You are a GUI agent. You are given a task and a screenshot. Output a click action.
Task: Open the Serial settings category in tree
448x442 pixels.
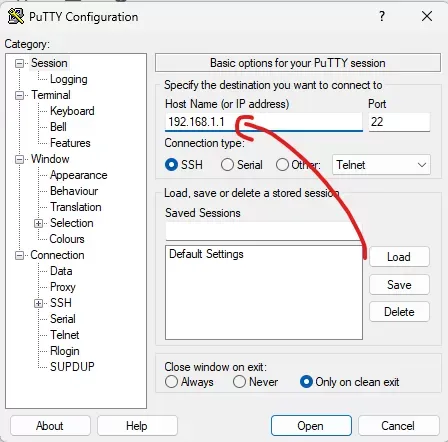[63, 319]
